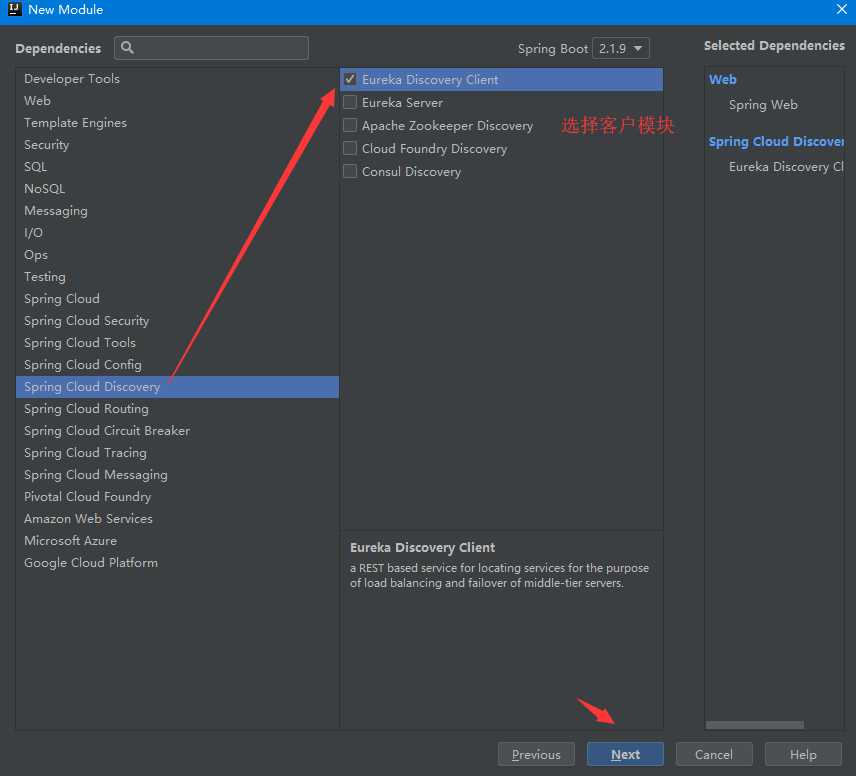Viewport: 856px width, 776px height.
Task: Choose the NoSQL category
Action: point(177,188)
